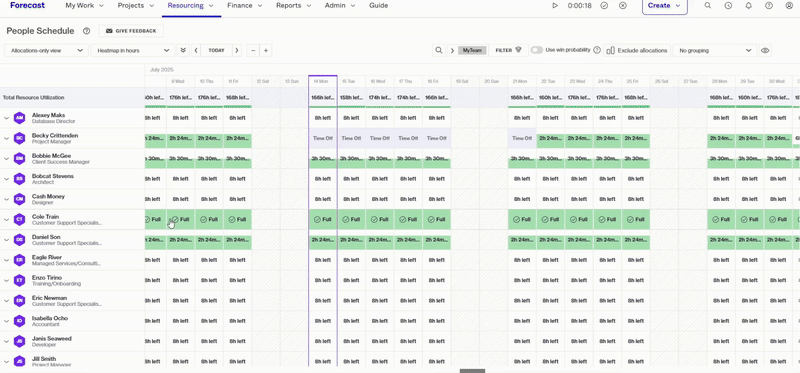800x373 pixels.
Task: Click Jill Smith name
Action: [x=44, y=359]
